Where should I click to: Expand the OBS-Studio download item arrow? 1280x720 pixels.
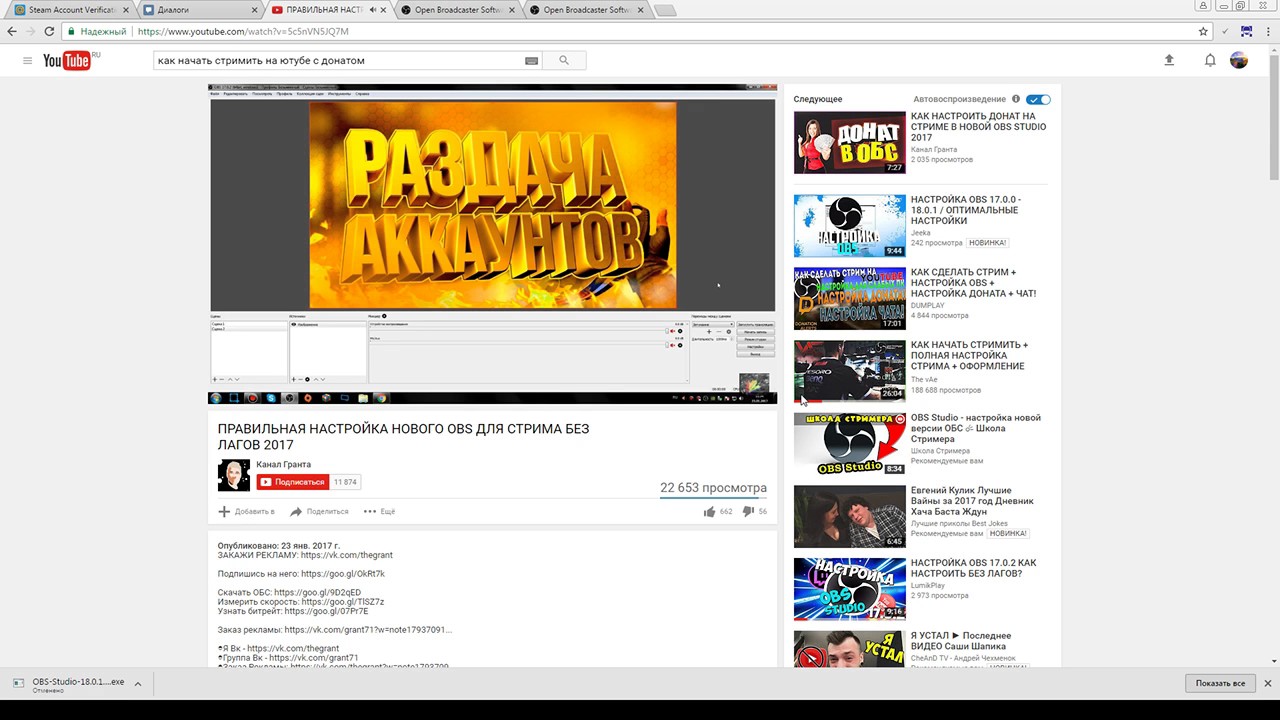[x=138, y=684]
